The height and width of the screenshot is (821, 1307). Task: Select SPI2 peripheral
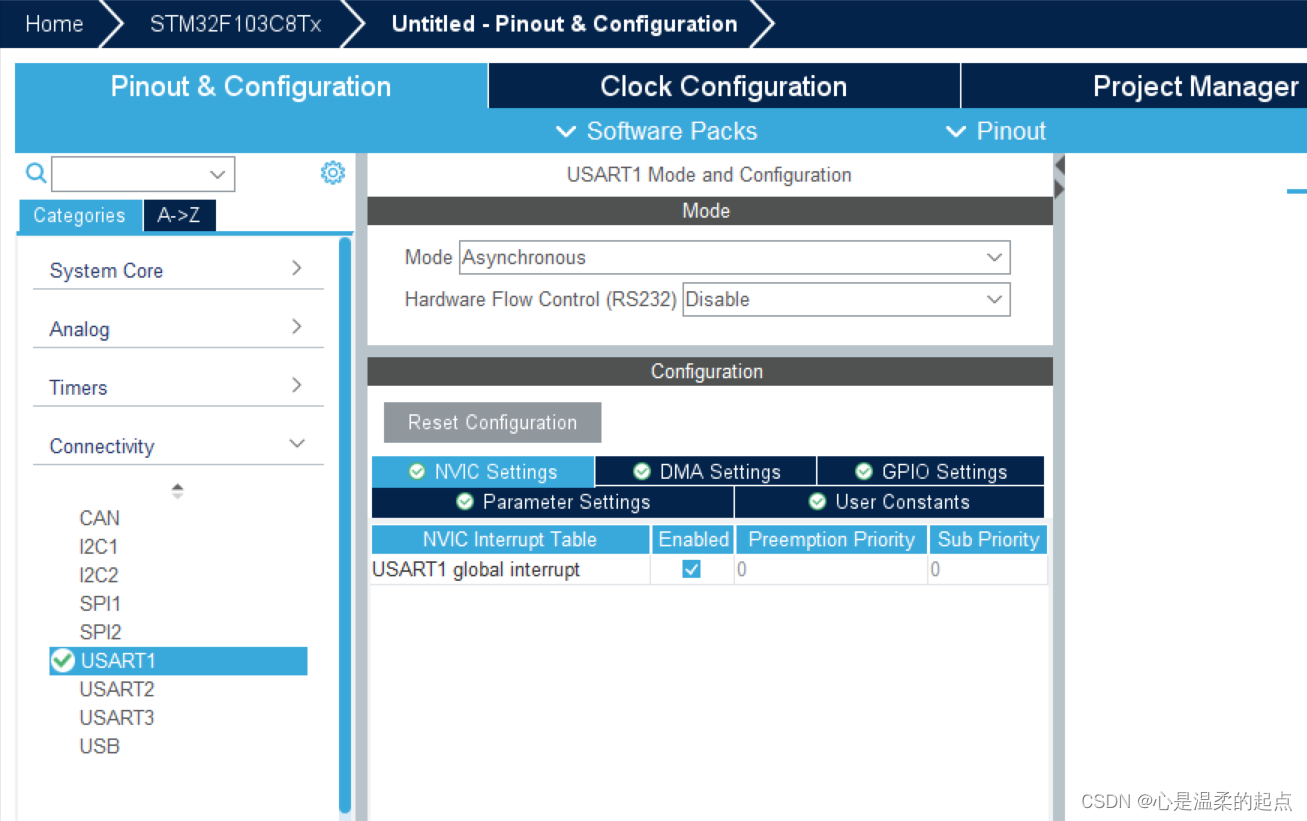click(100, 632)
